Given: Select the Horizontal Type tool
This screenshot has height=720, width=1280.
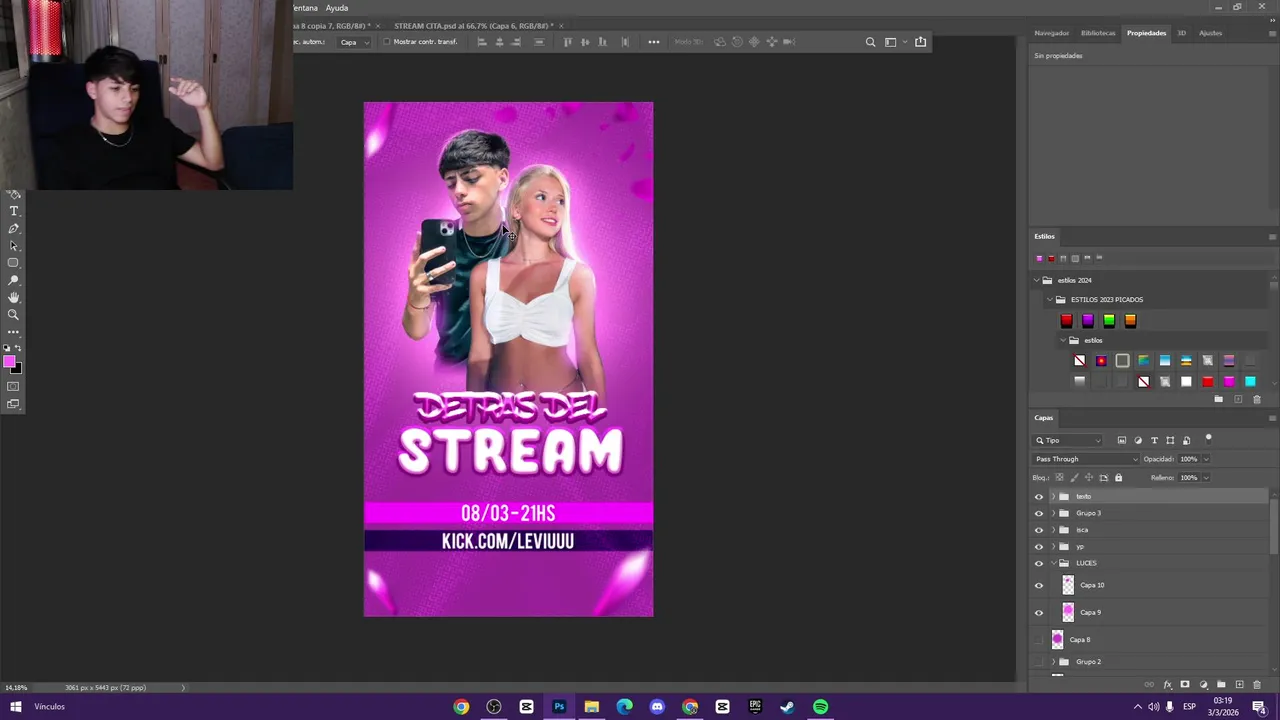Looking at the screenshot, I should coord(13,211).
